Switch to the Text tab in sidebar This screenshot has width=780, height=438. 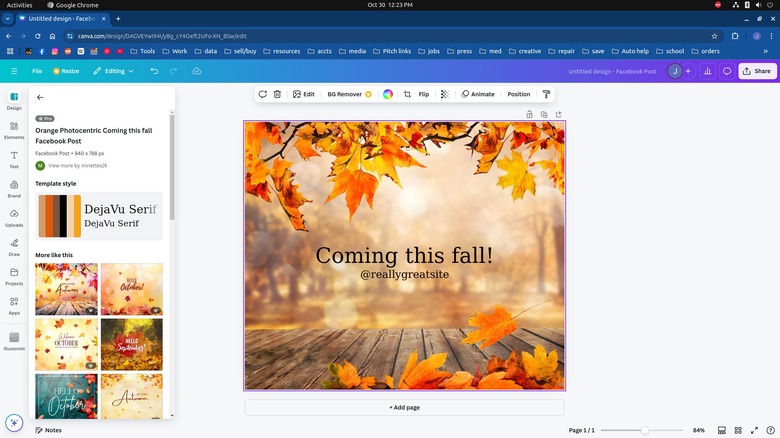[14, 159]
